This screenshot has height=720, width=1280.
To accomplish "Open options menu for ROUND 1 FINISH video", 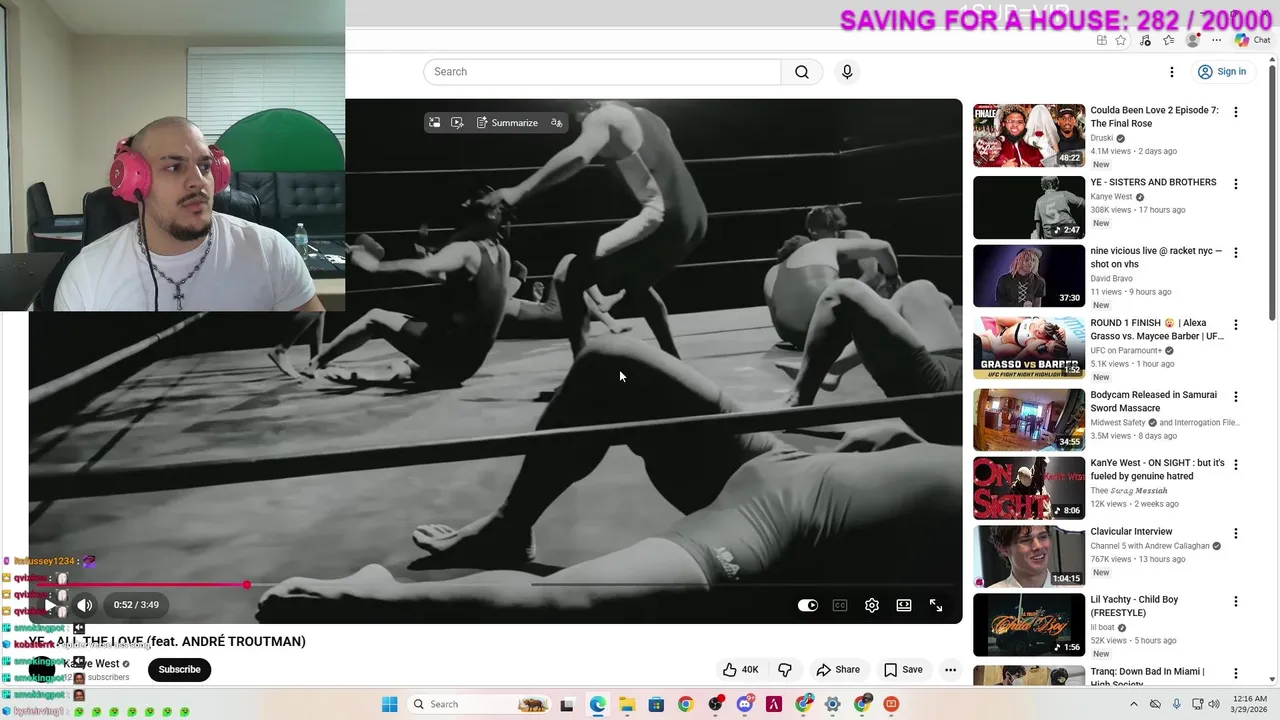I will pyautogui.click(x=1236, y=325).
